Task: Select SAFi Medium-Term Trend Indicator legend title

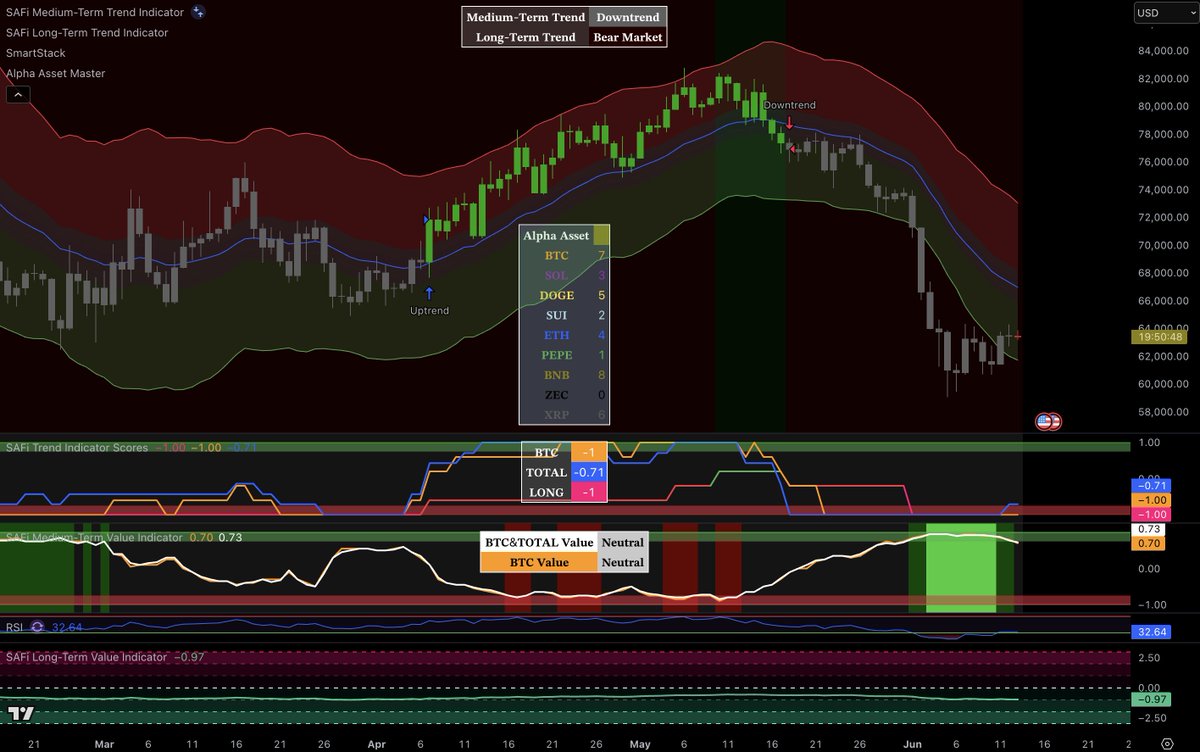Action: (x=95, y=12)
